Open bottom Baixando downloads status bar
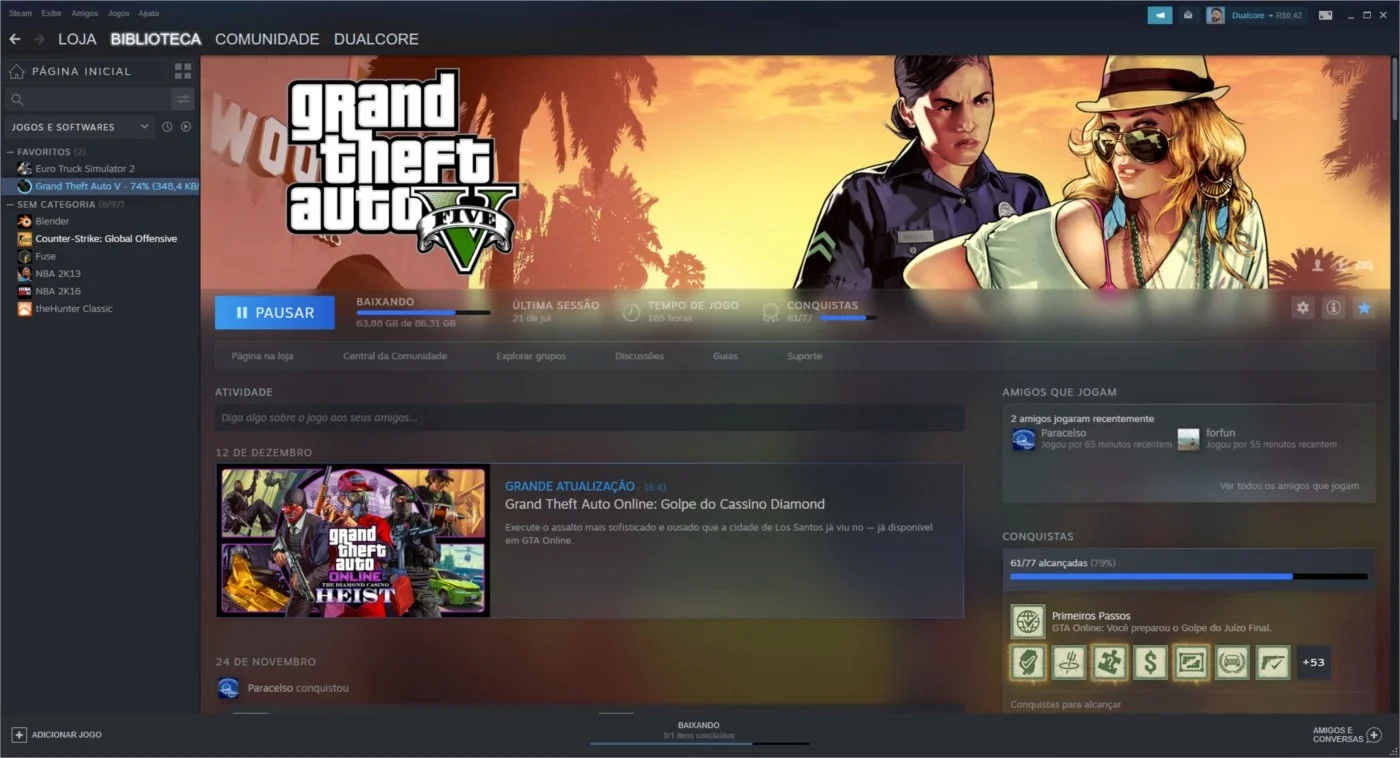Screen dimensions: 1400x758 (x=699, y=733)
